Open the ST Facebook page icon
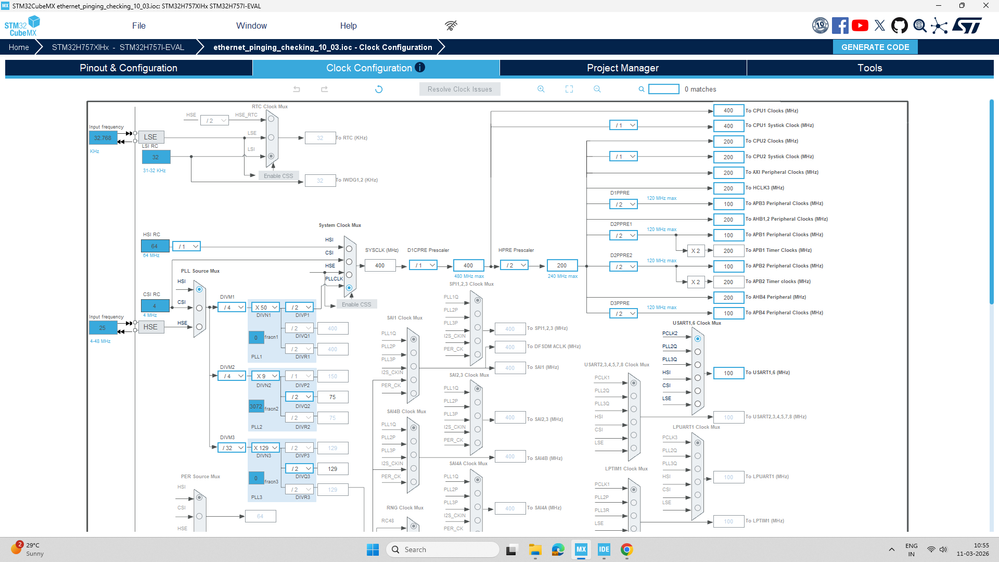 [840, 25]
